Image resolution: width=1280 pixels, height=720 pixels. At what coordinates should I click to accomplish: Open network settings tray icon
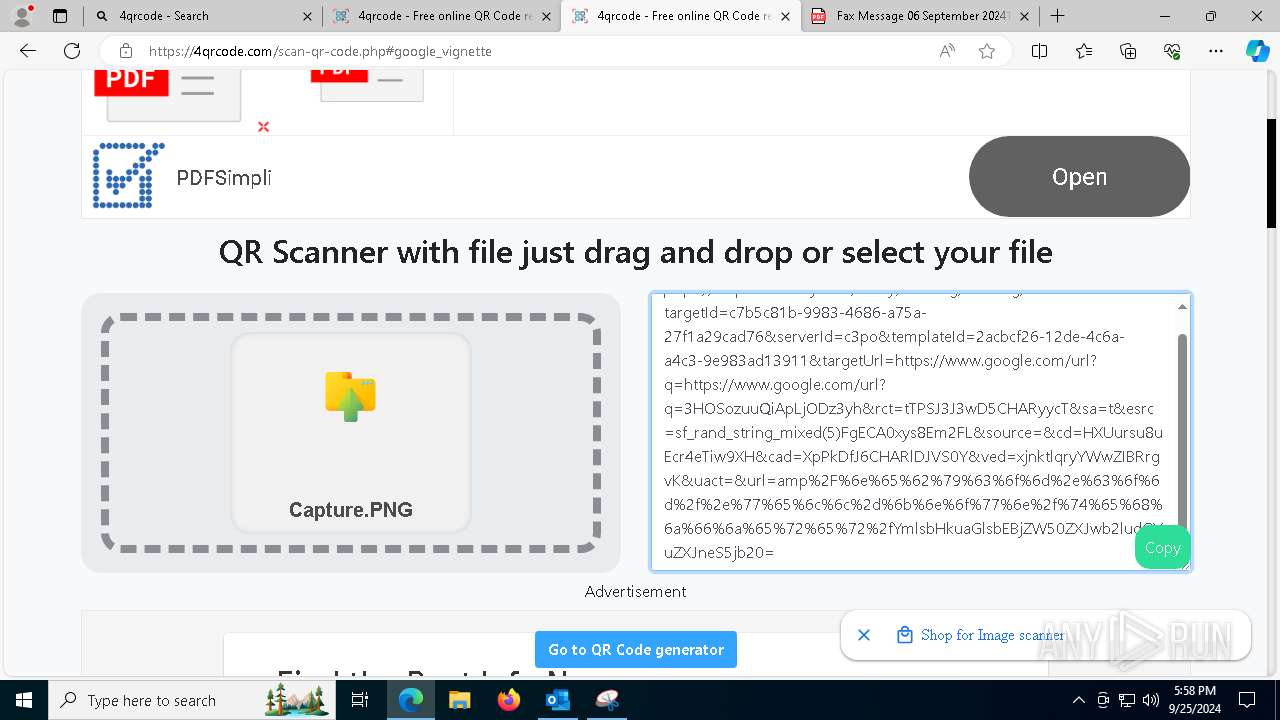click(1127, 700)
